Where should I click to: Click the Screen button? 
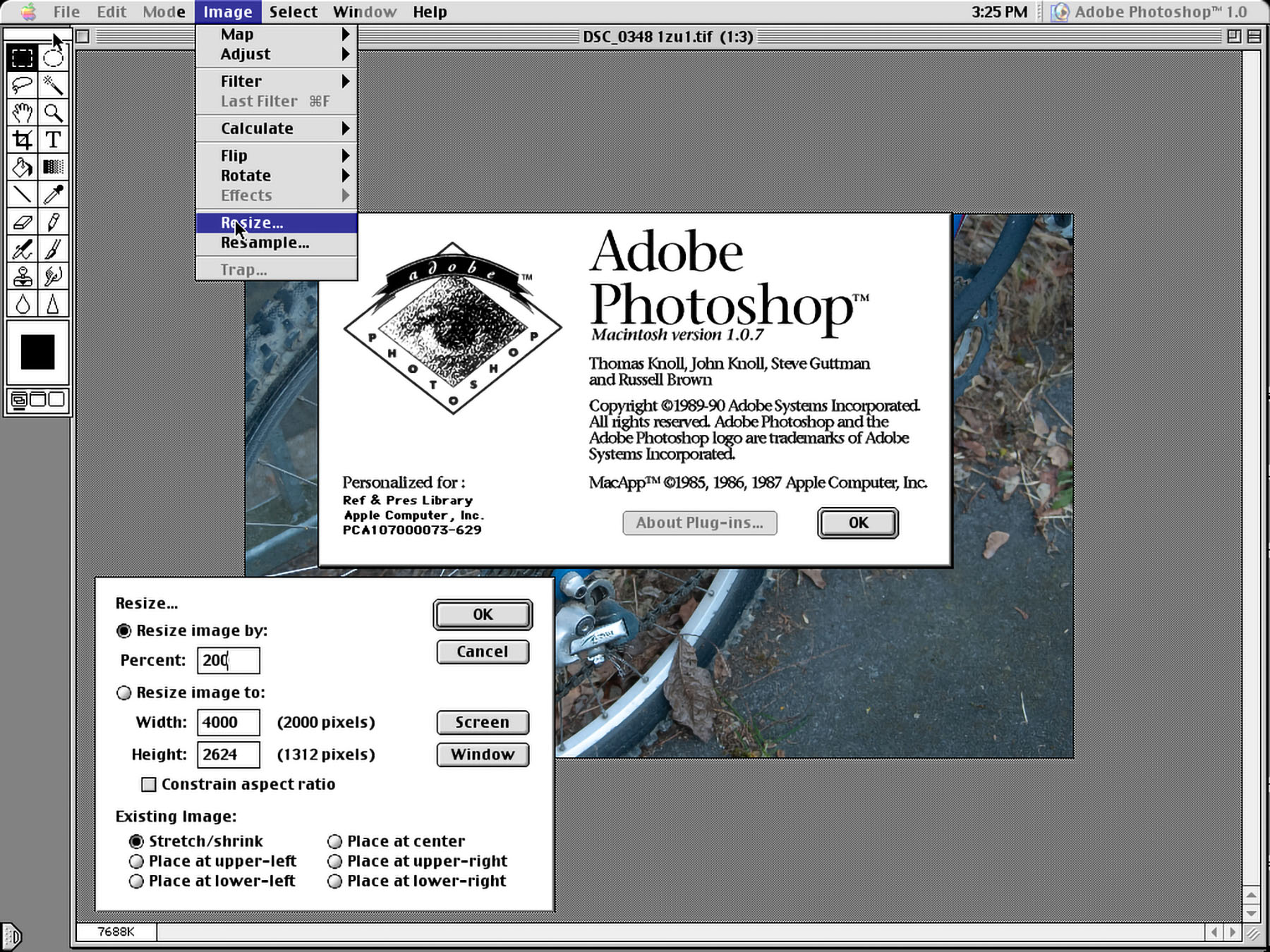[x=483, y=722]
